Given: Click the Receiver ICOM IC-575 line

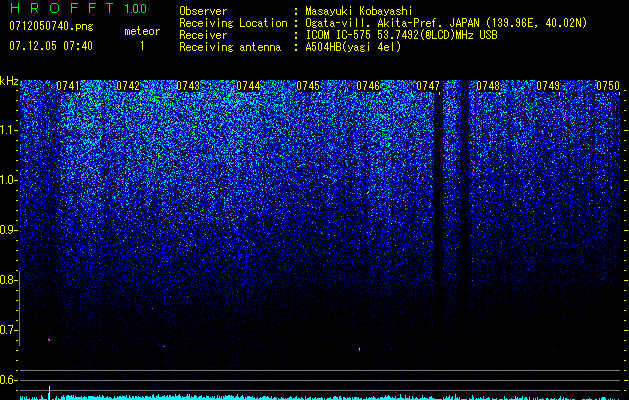Looking at the screenshot, I should (338, 35).
